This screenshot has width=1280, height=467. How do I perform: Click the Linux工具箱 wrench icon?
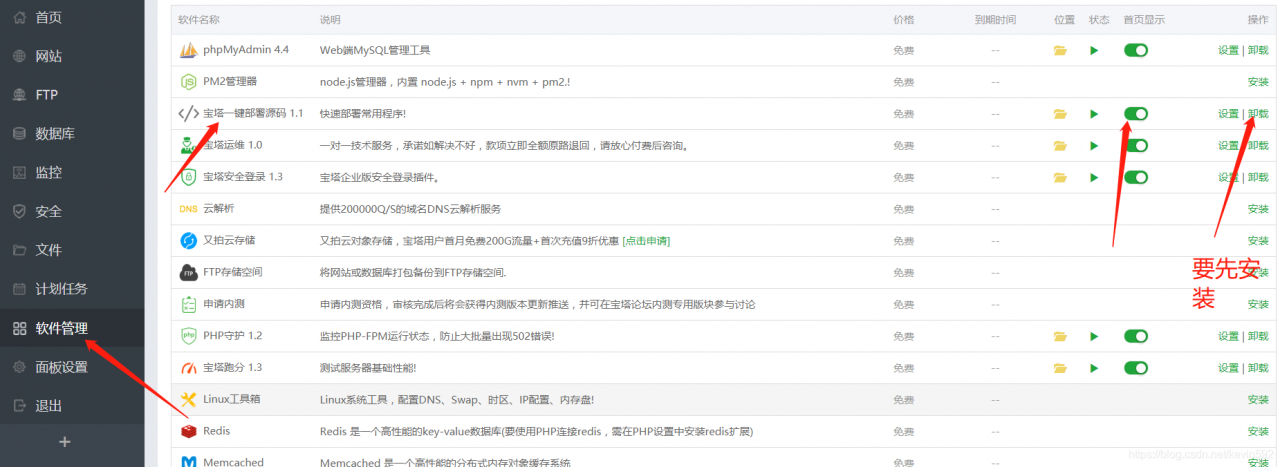pyautogui.click(x=188, y=400)
